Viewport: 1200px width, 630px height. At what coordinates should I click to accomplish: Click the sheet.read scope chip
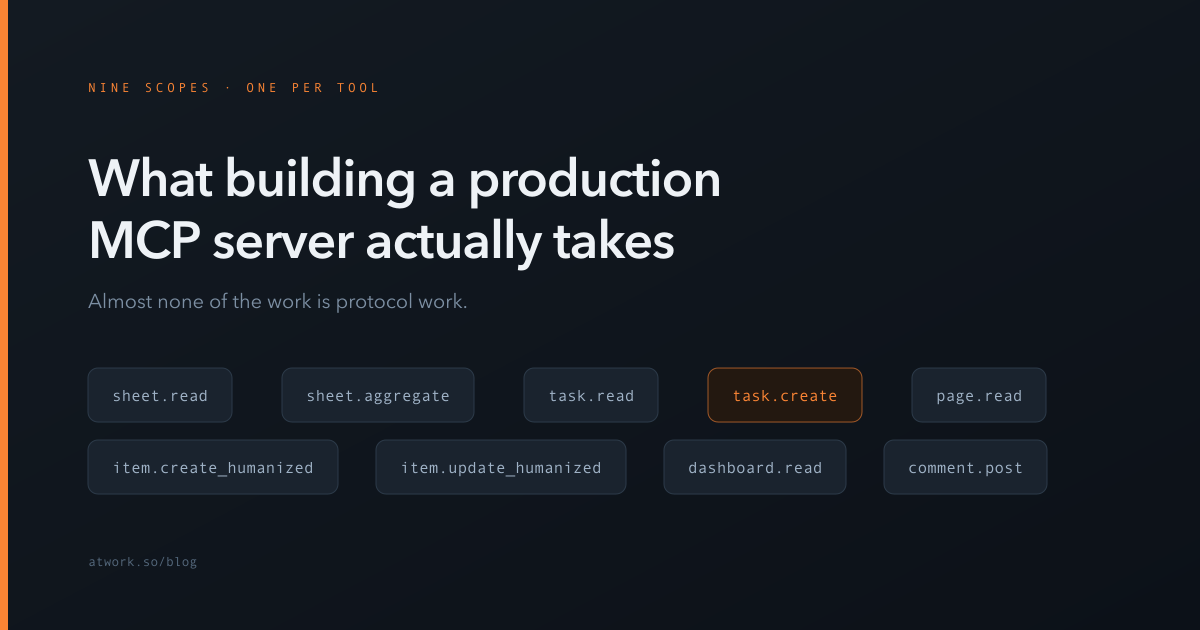point(160,395)
